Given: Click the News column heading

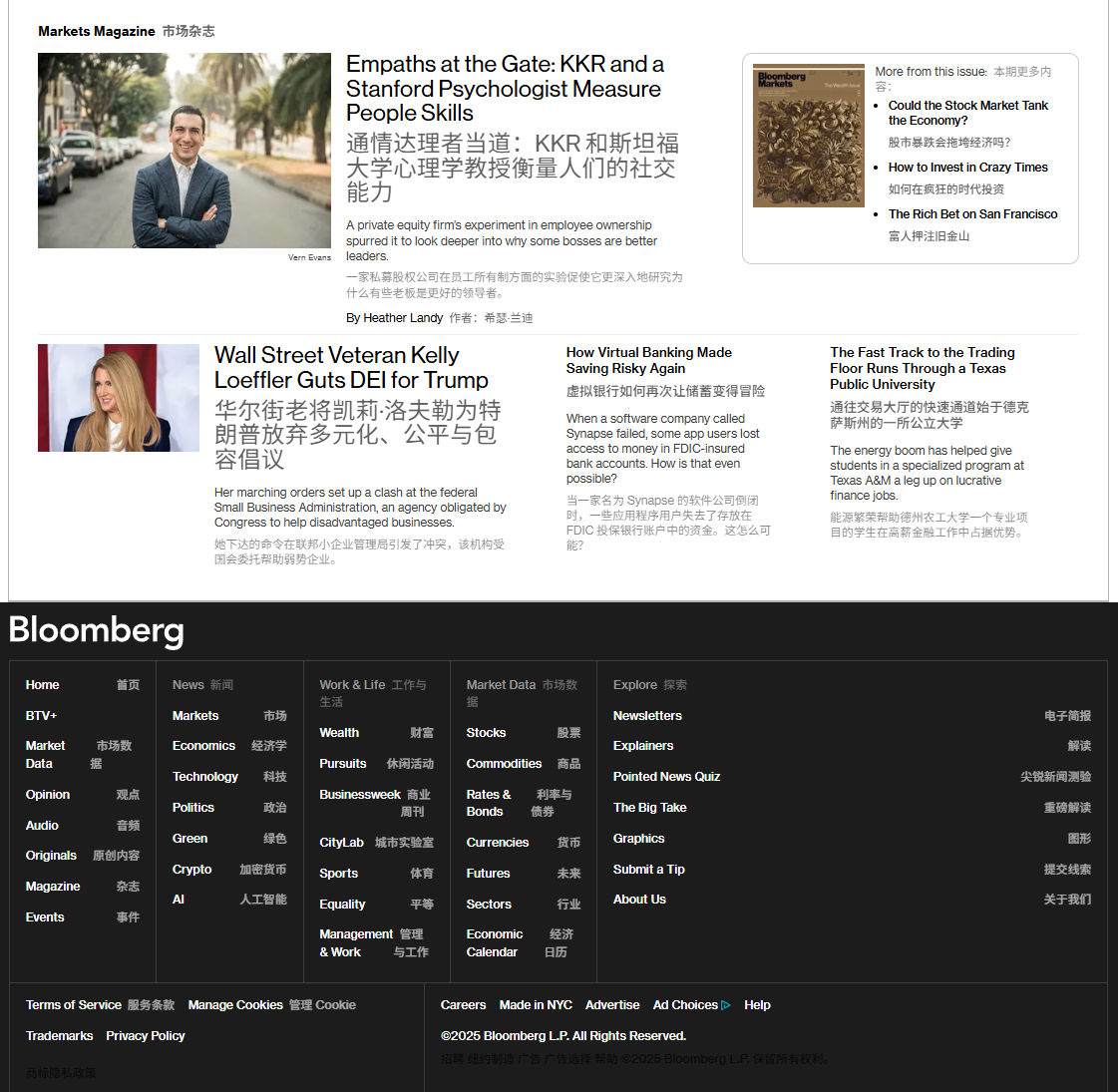Looking at the screenshot, I should (188, 685).
